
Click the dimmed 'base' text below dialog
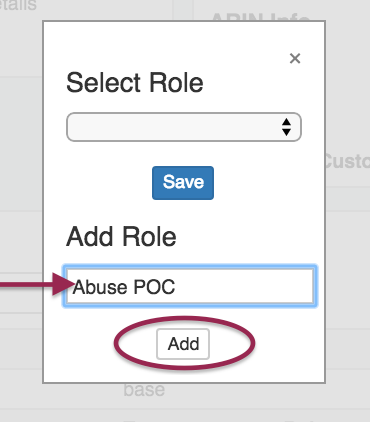[x=144, y=390]
